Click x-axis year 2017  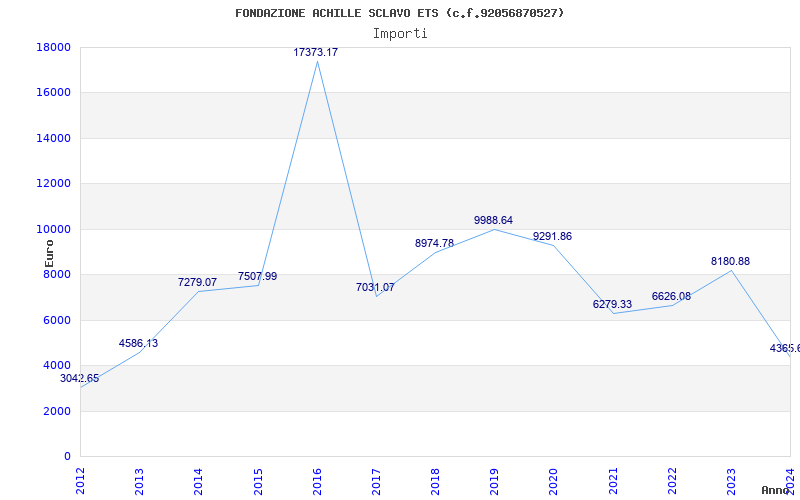(x=376, y=481)
